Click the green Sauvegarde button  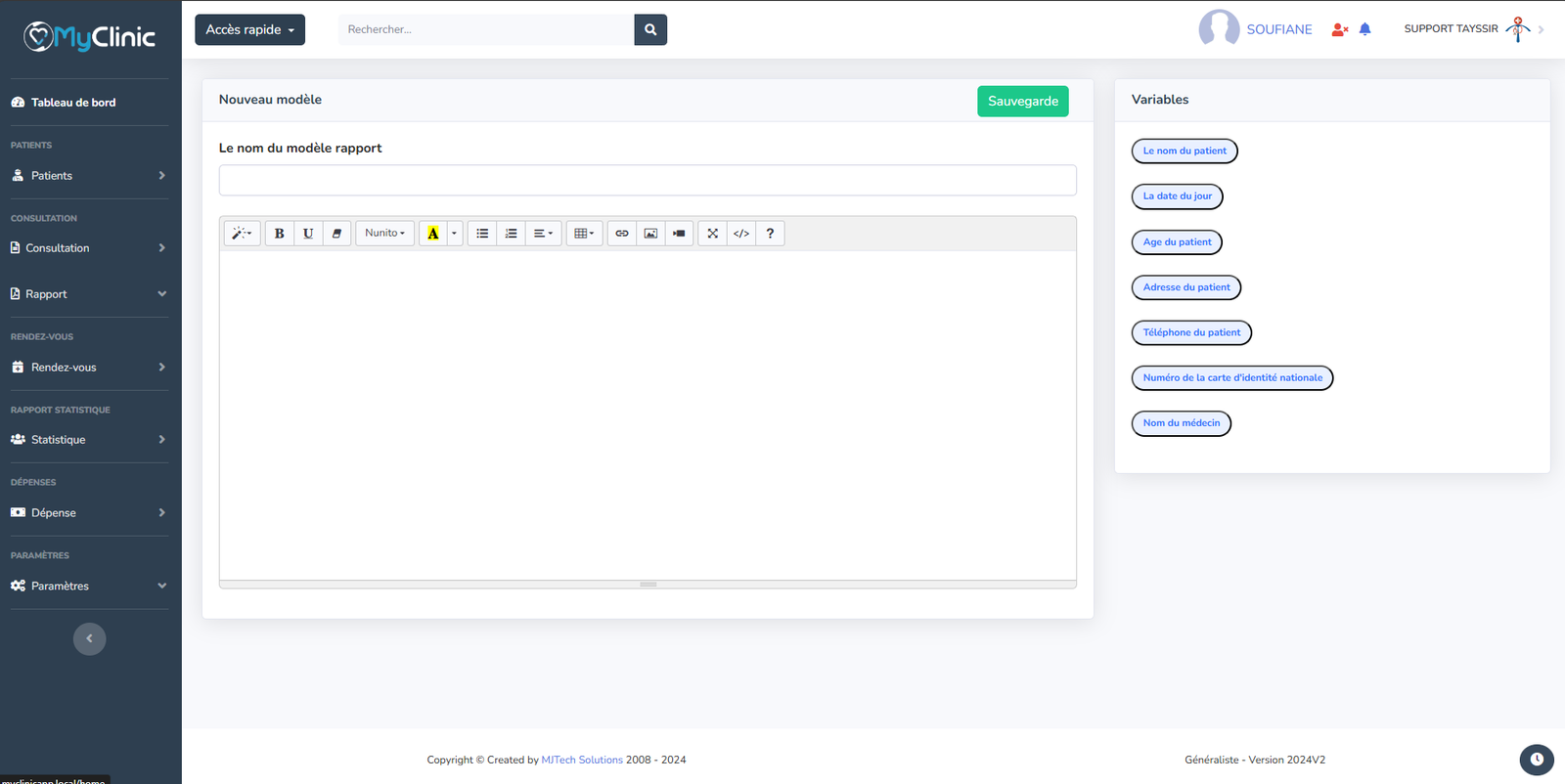(x=1022, y=101)
